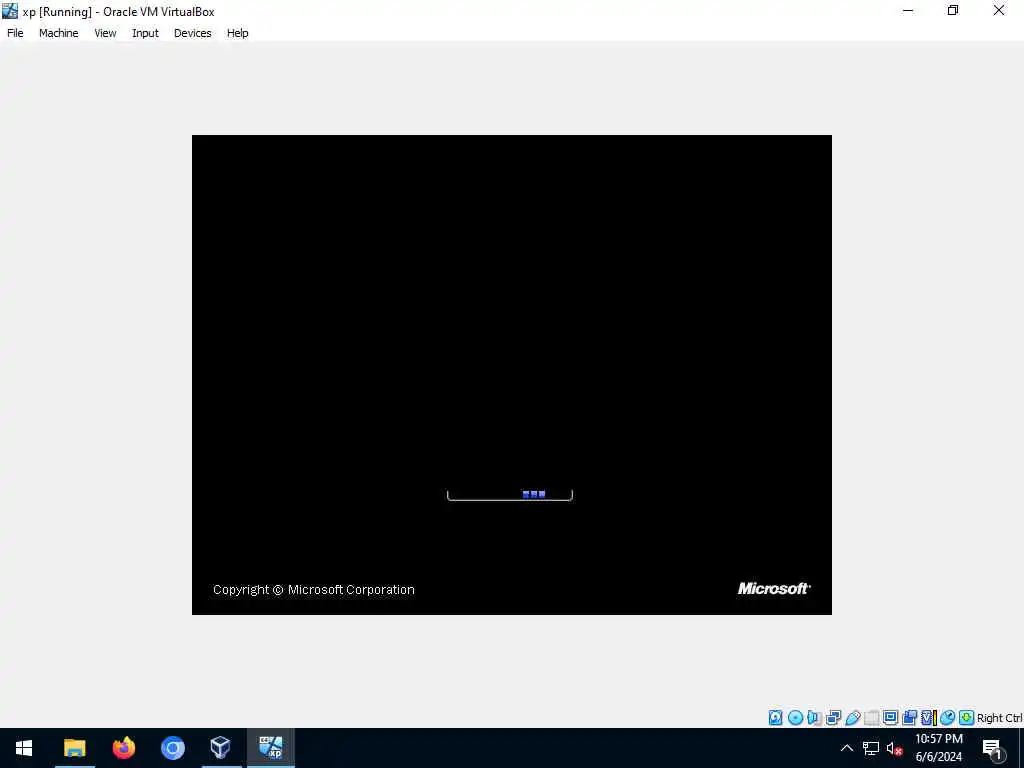The width and height of the screenshot is (1024, 768).
Task: Click the Right Ctrl host key label
Action: (999, 718)
